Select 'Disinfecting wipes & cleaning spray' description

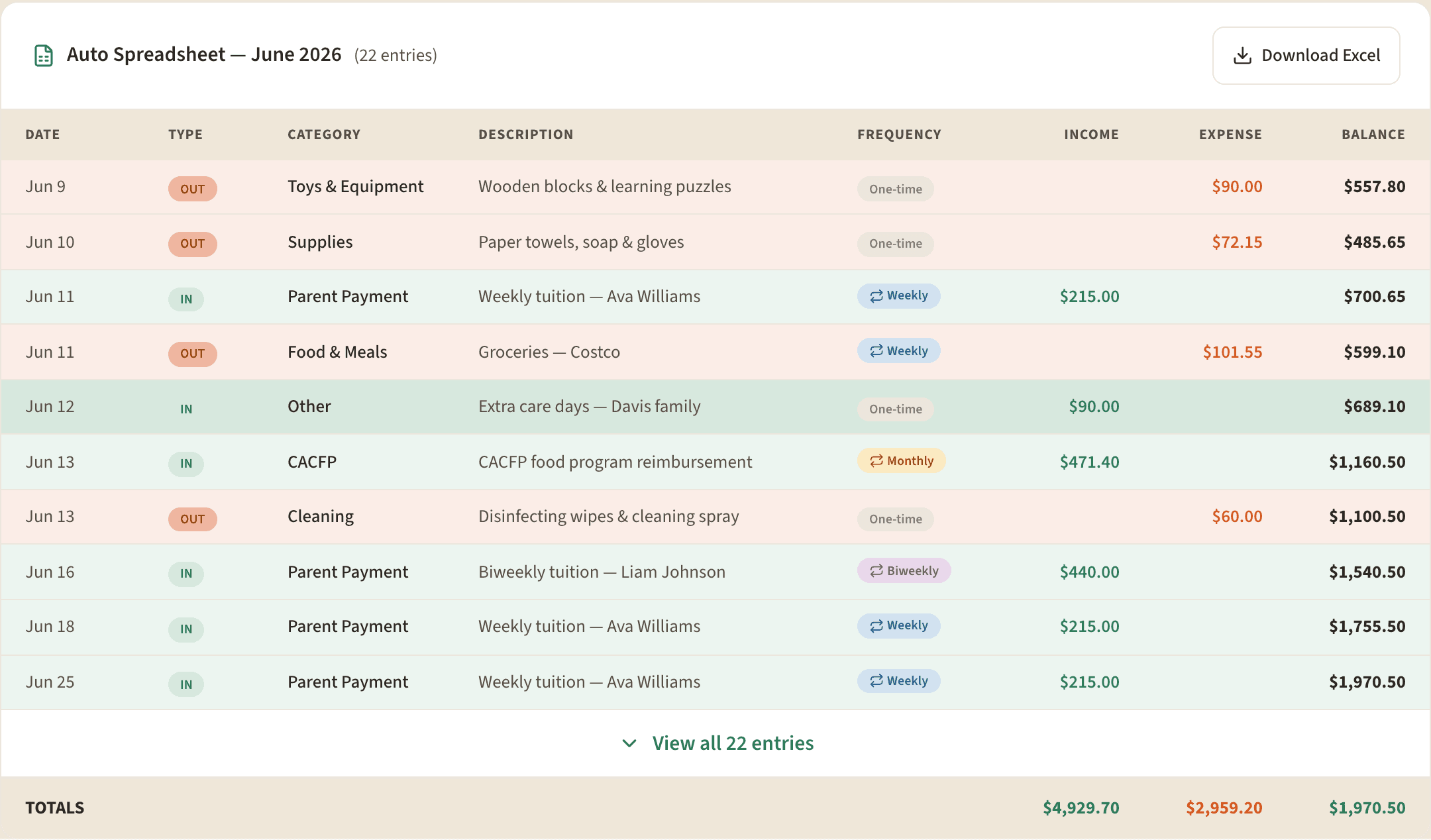(x=608, y=517)
